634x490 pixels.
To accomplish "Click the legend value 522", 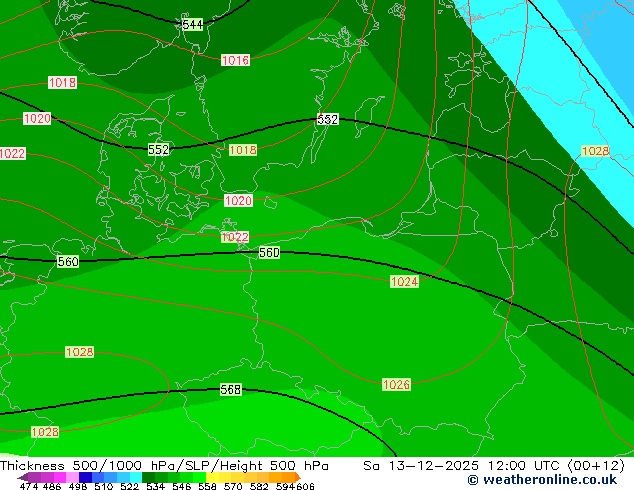I will [129, 486].
